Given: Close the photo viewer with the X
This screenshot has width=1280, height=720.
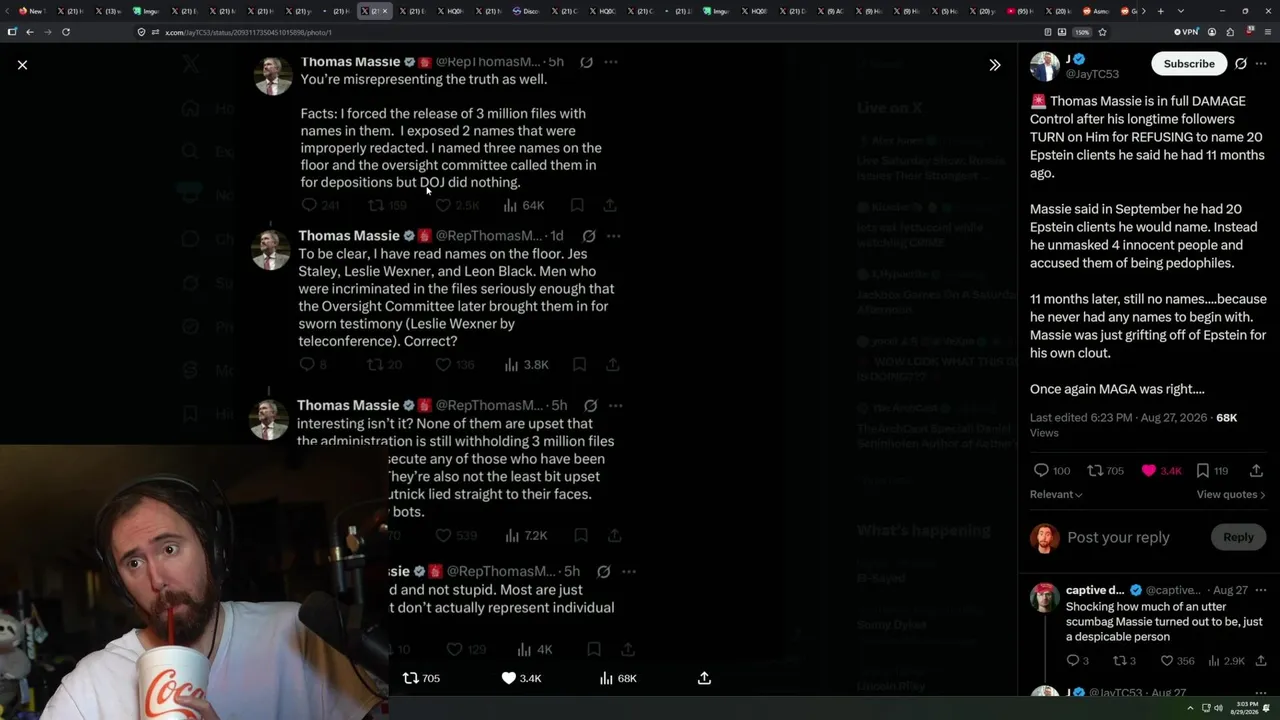Looking at the screenshot, I should [x=22, y=65].
